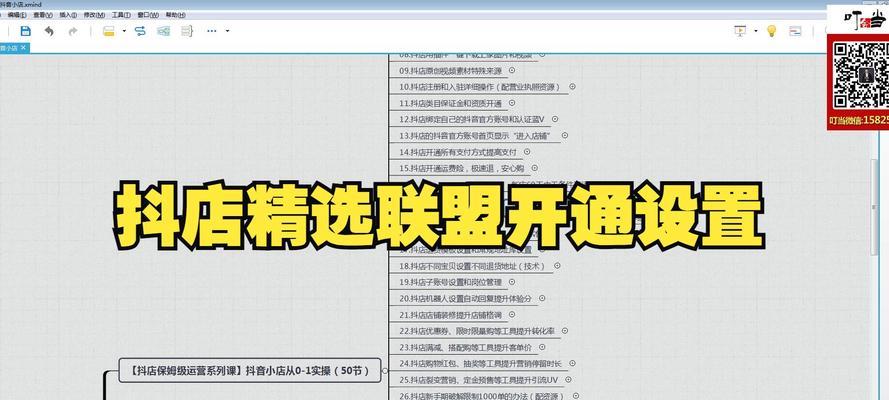This screenshot has width=889, height=400.
Task: Launch brainstorming mode with the lightbulb icon
Action: point(771,31)
